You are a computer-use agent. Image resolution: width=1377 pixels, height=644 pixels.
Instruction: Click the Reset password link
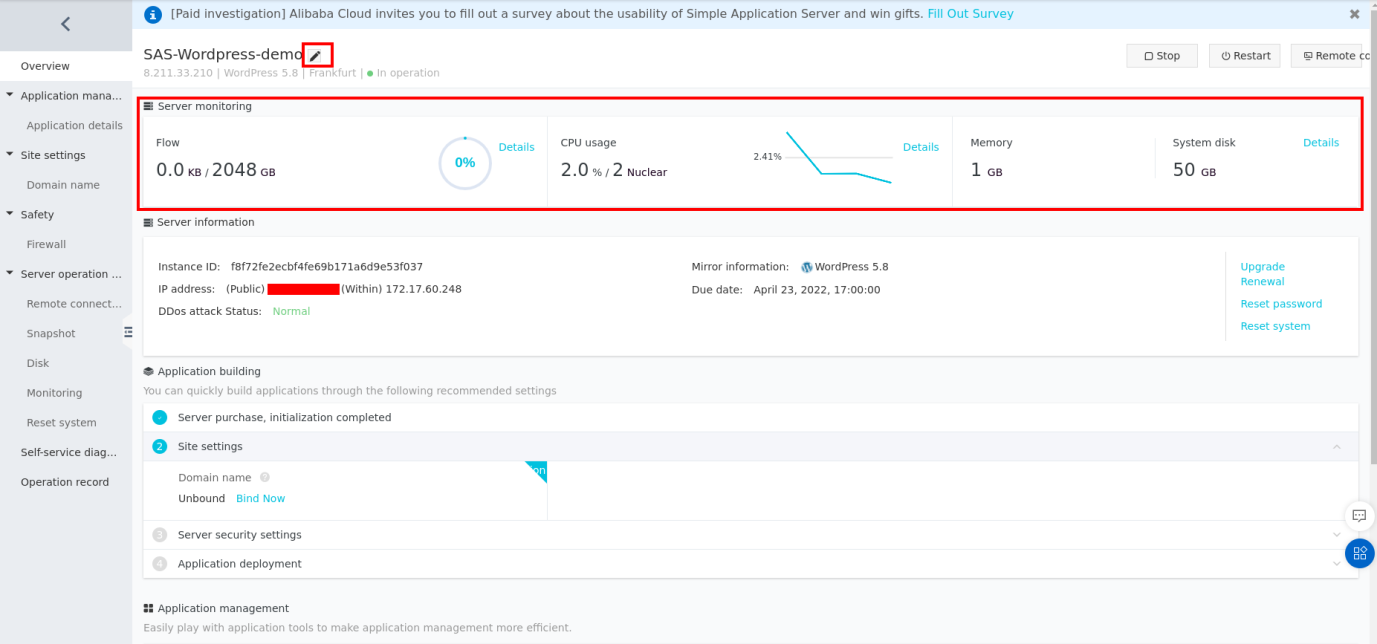pos(1281,304)
